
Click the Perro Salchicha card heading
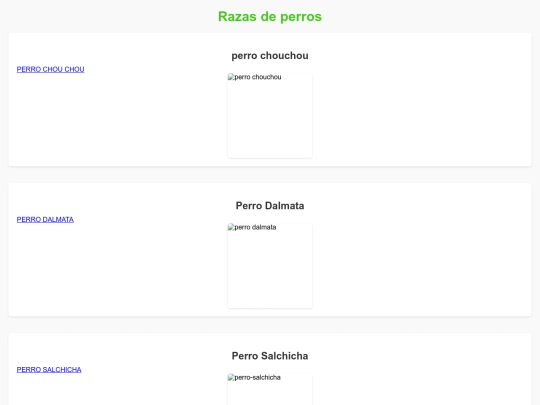[x=270, y=356]
